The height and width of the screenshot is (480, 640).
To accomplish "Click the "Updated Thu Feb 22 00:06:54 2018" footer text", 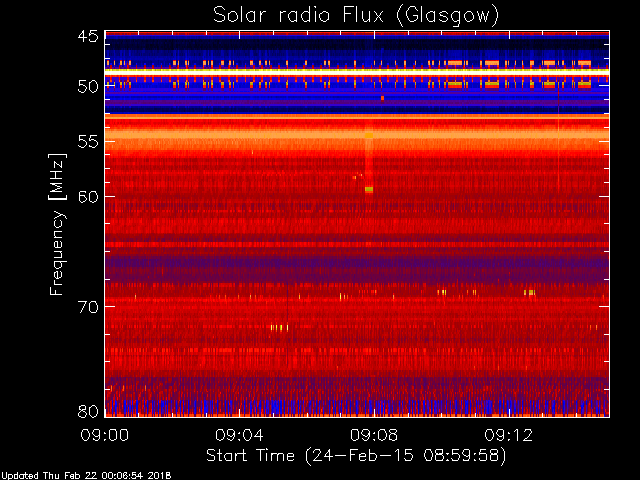I will tap(86, 476).
